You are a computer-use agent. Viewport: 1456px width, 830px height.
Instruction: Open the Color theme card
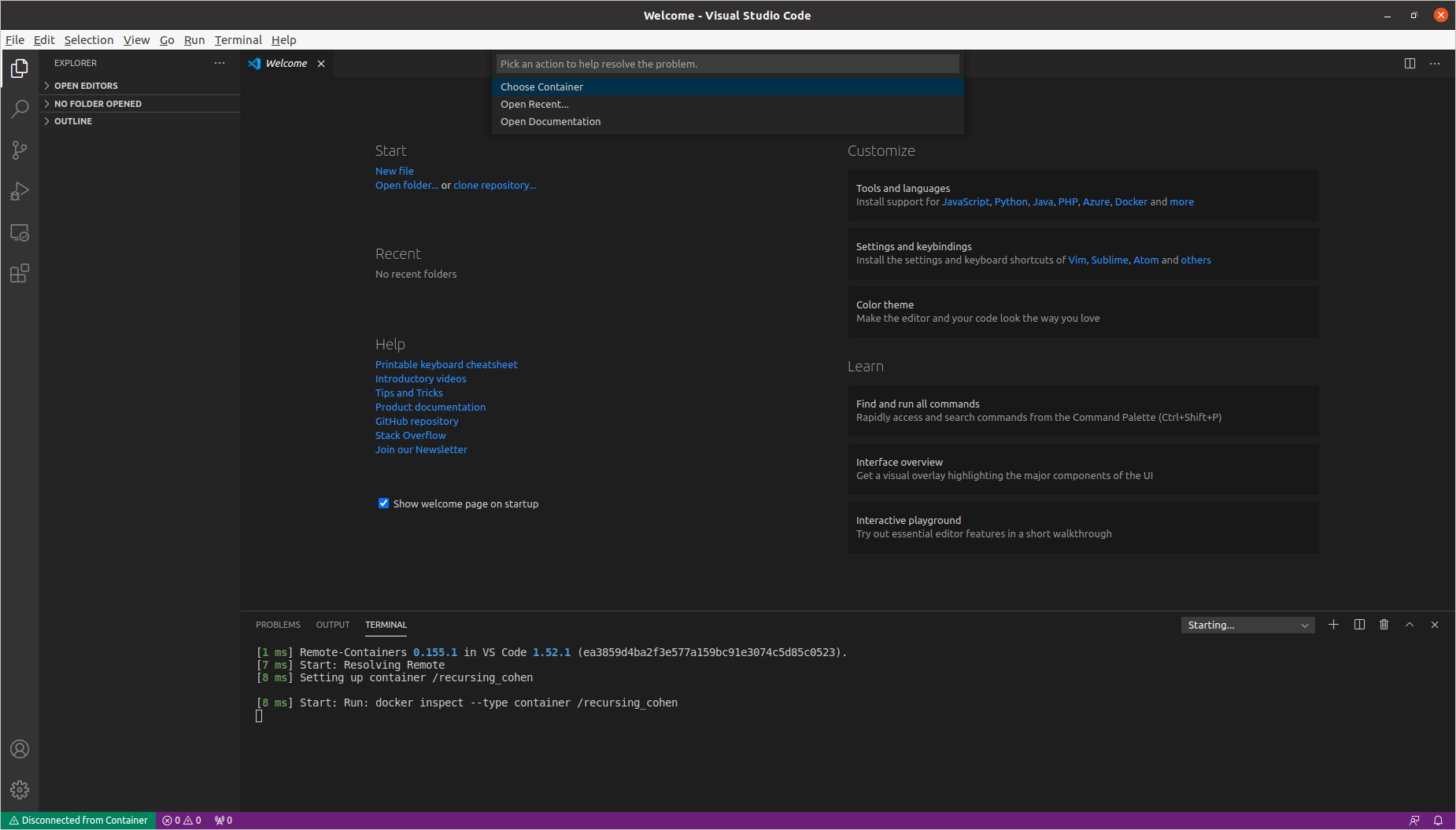pyautogui.click(x=1083, y=312)
